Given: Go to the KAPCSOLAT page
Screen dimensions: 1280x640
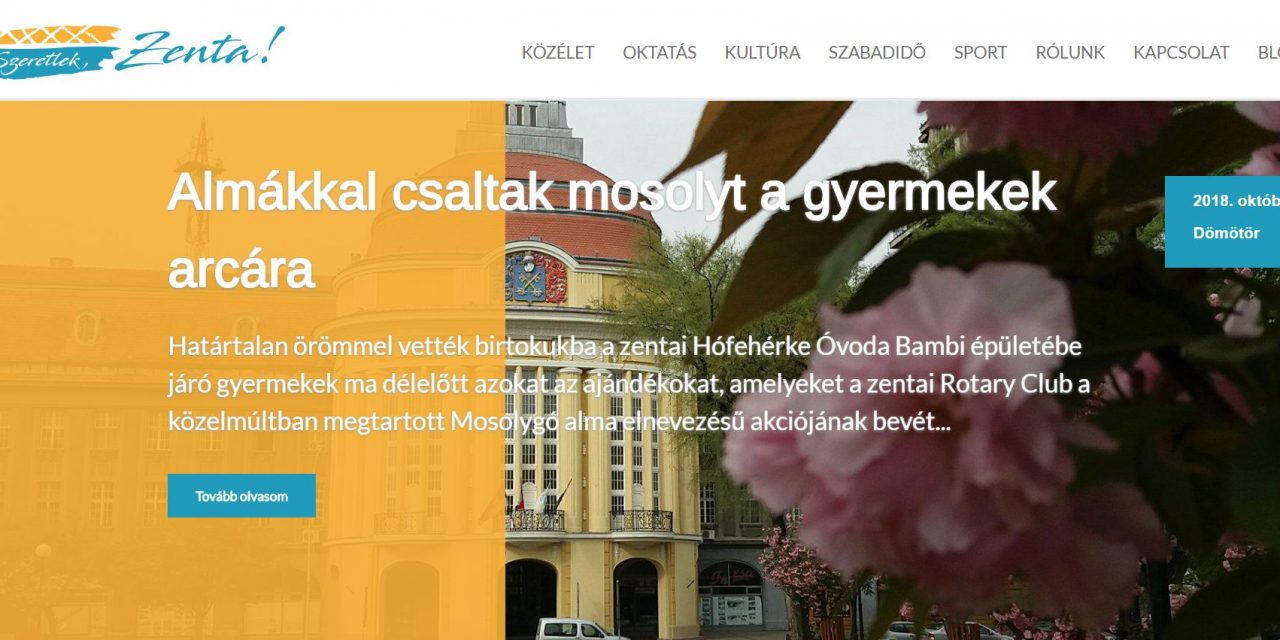Looking at the screenshot, I should point(1181,52).
